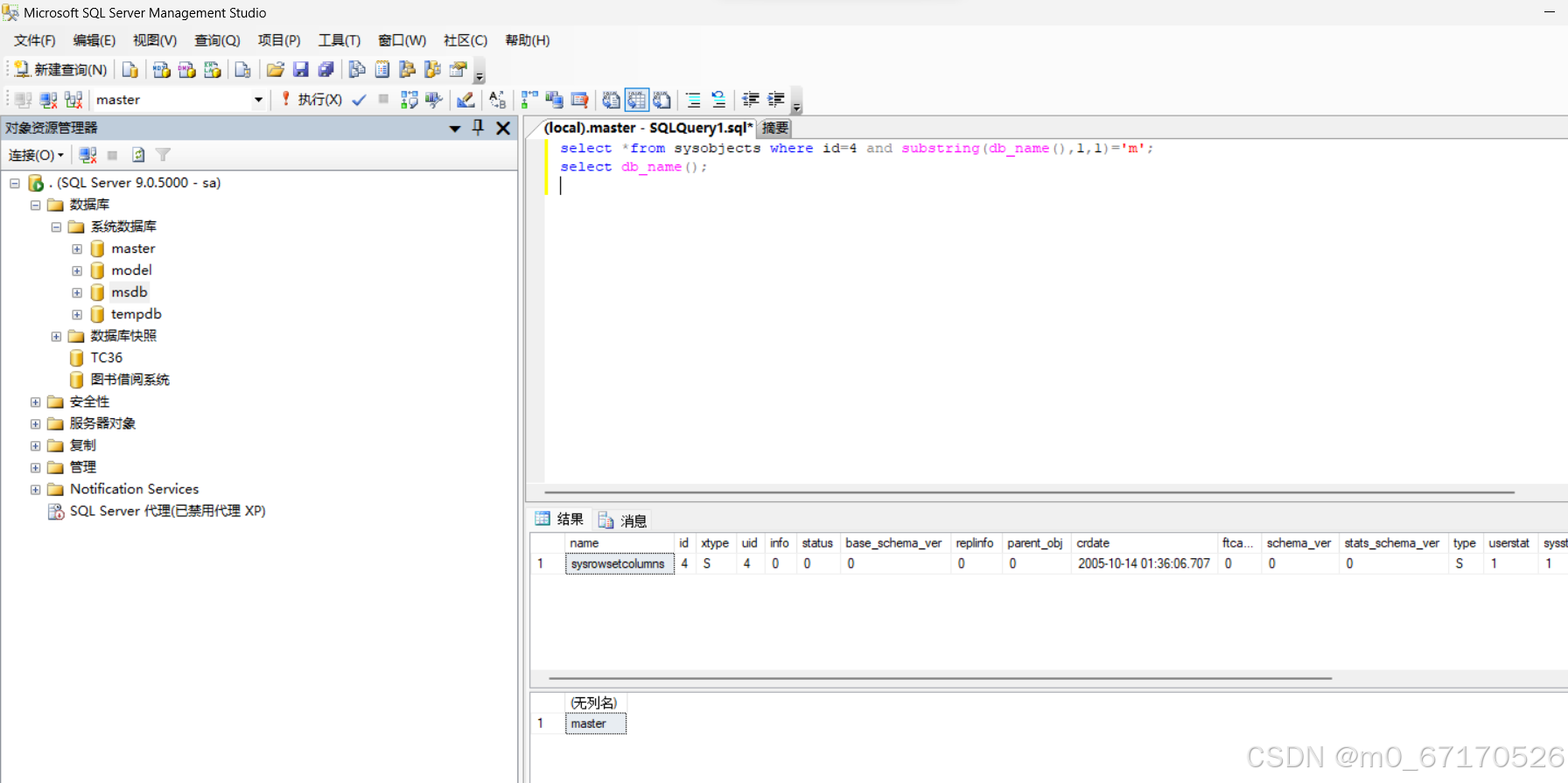Screen dimensions: 1568x783
Task: Open the Query (查询) menu
Action: tap(217, 40)
